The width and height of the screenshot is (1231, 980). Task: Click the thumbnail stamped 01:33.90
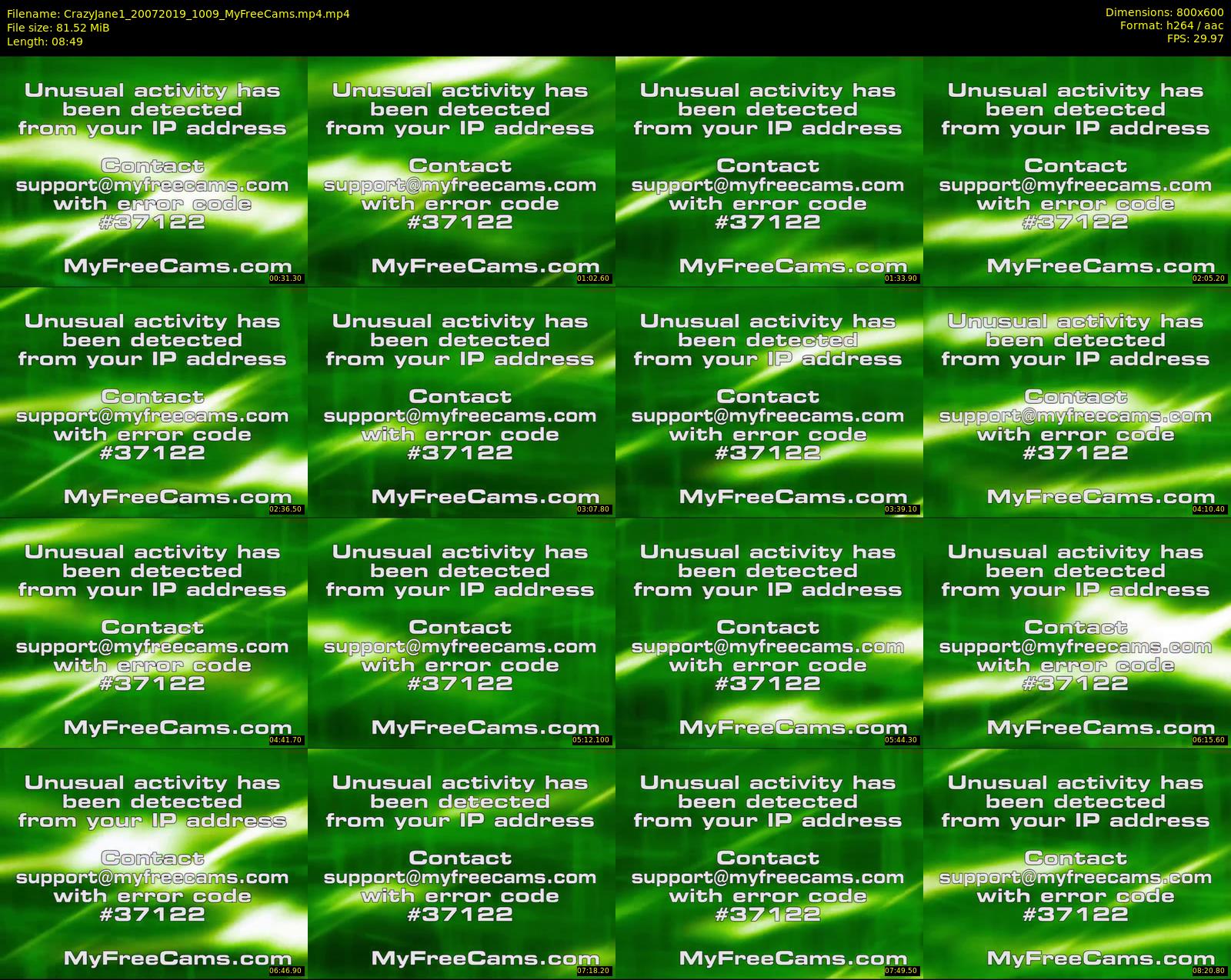(769, 171)
